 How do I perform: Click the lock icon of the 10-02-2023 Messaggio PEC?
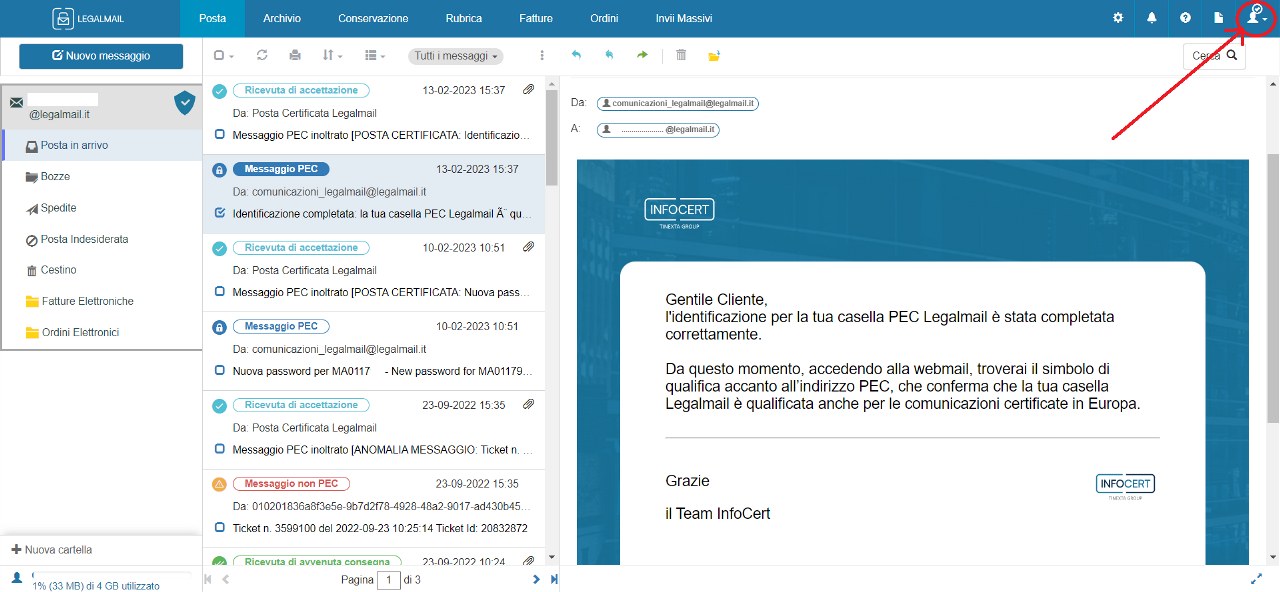click(x=220, y=327)
